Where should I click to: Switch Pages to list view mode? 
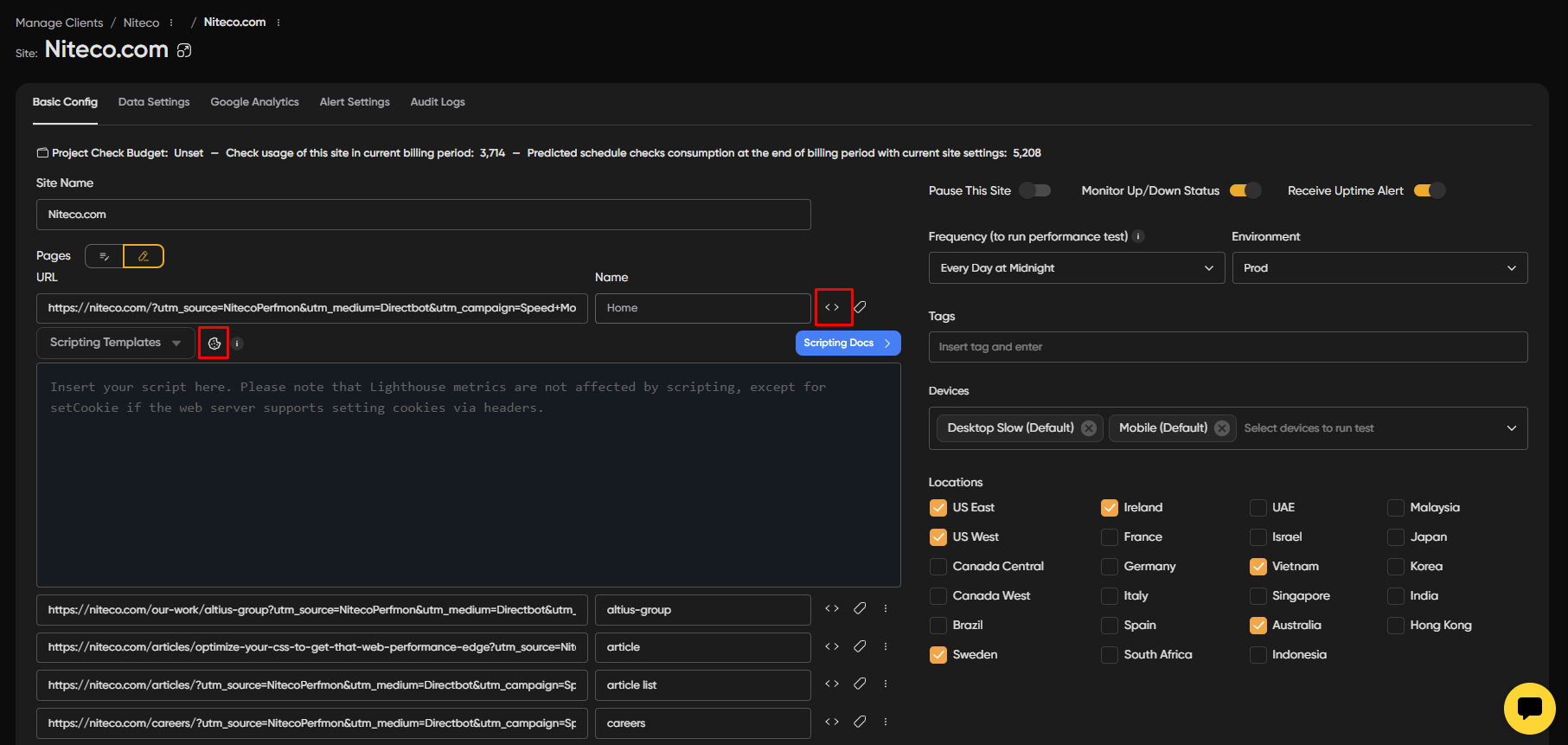click(x=105, y=256)
